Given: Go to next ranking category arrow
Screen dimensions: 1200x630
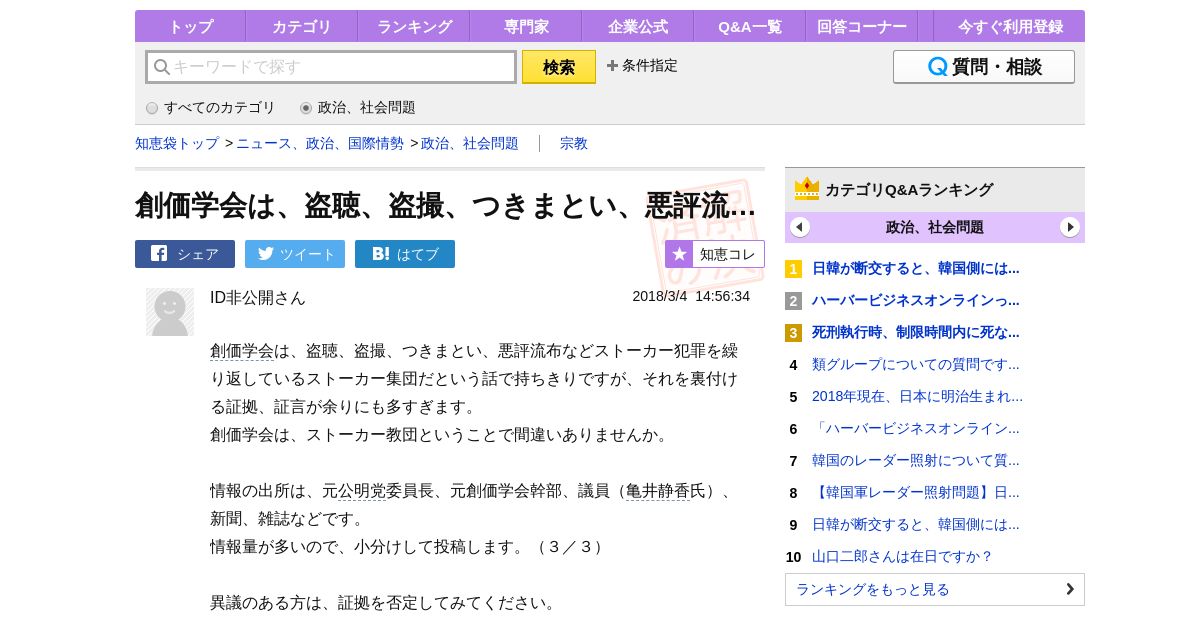Looking at the screenshot, I should pyautogui.click(x=1070, y=227).
